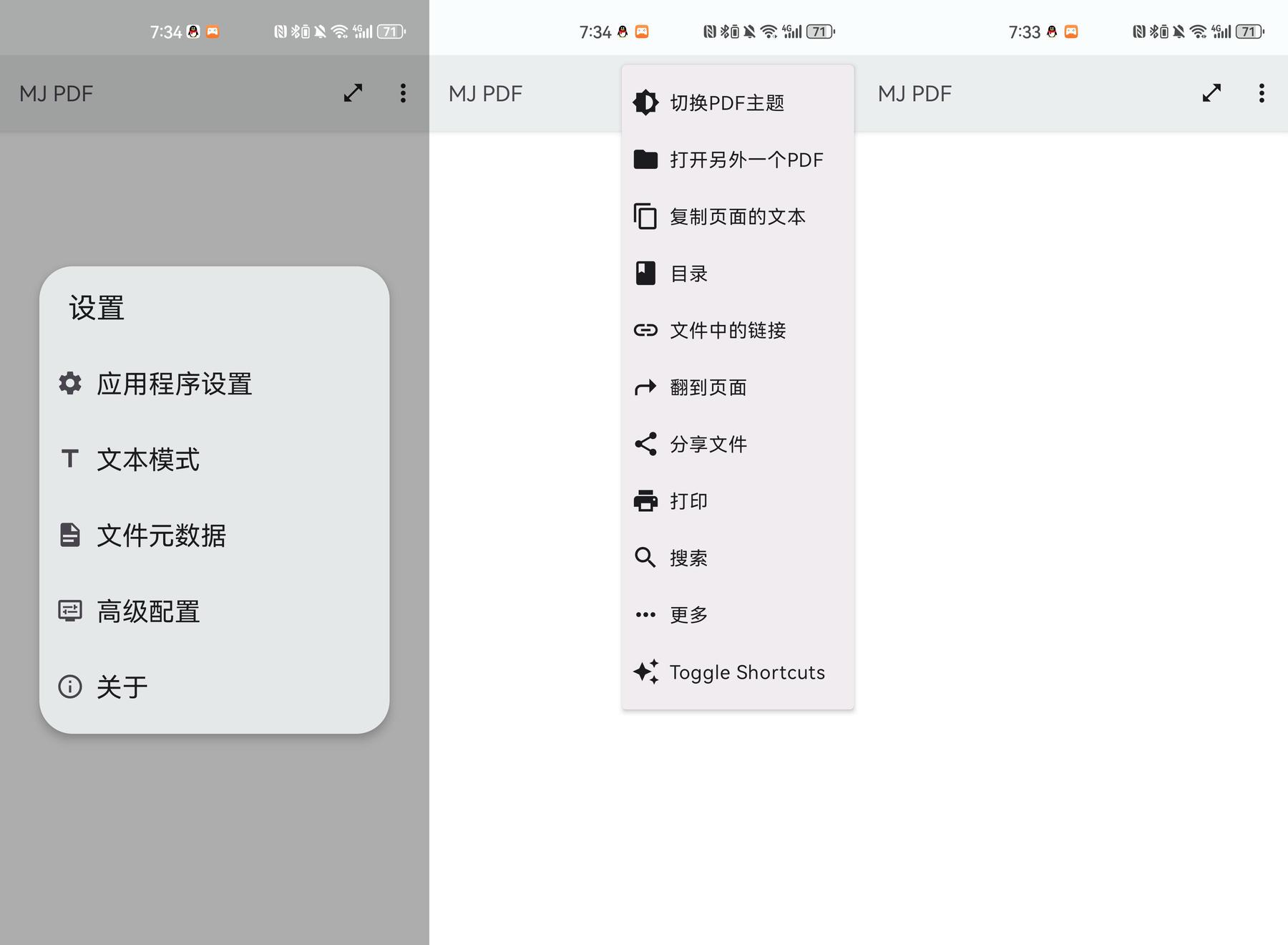Open the overflow menu in the right screen

(1262, 93)
